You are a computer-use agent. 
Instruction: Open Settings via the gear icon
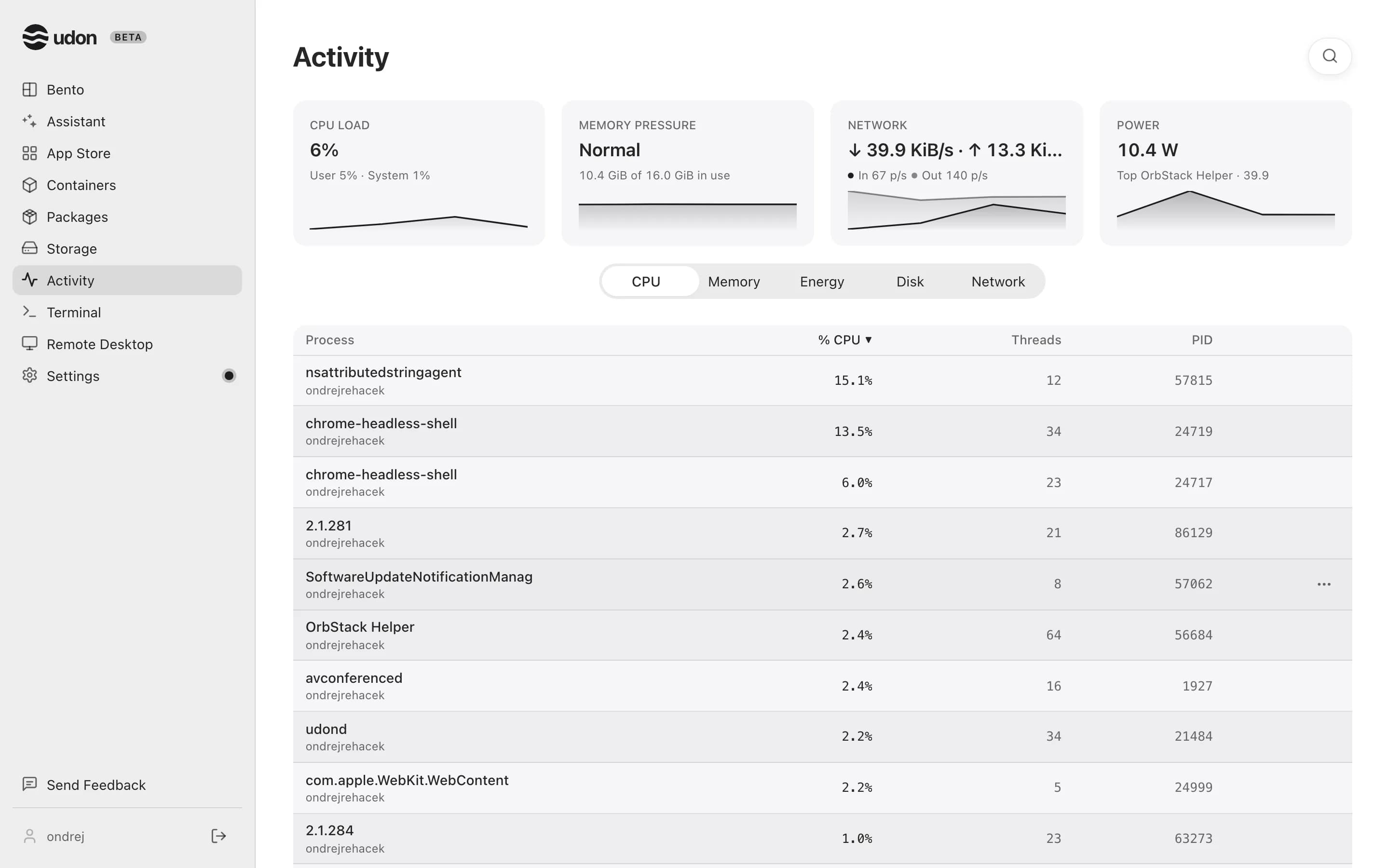click(30, 376)
